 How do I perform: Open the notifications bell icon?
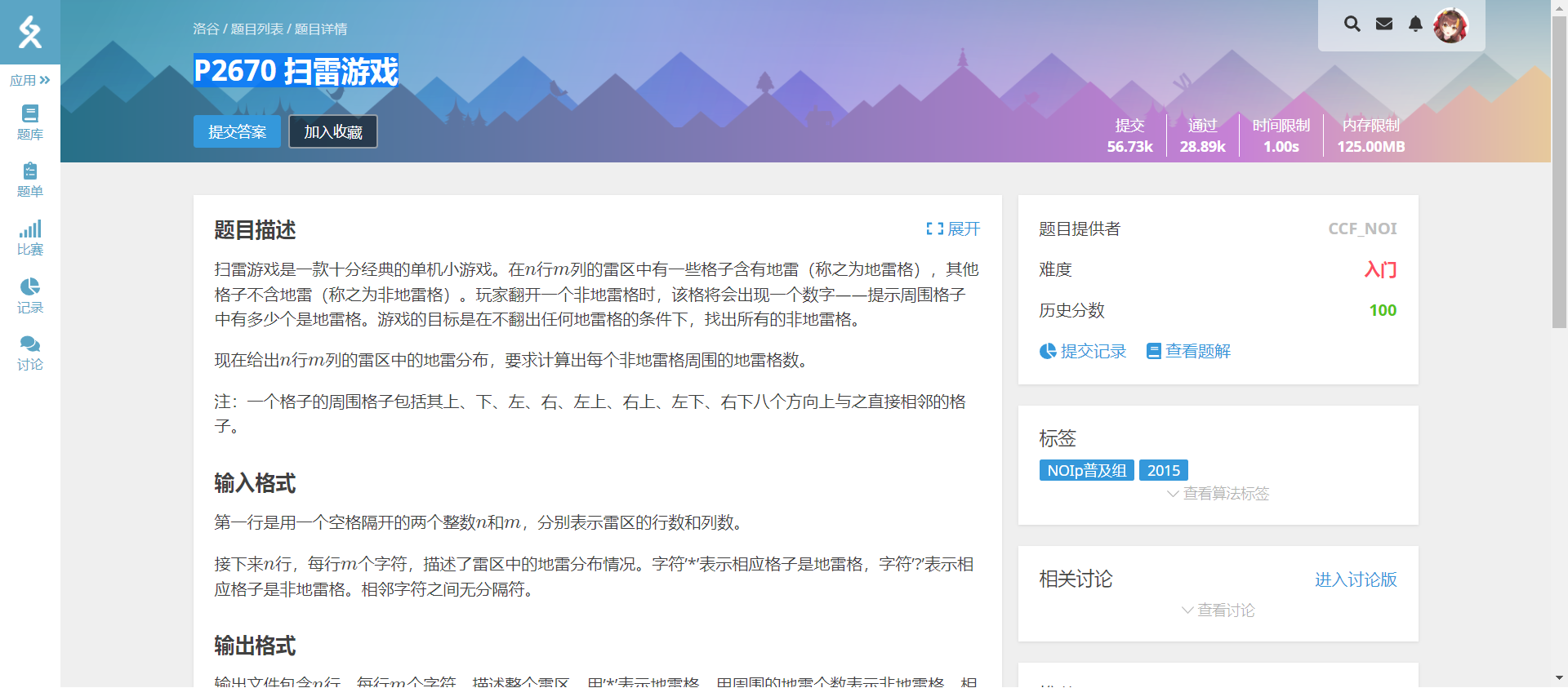click(x=1415, y=24)
